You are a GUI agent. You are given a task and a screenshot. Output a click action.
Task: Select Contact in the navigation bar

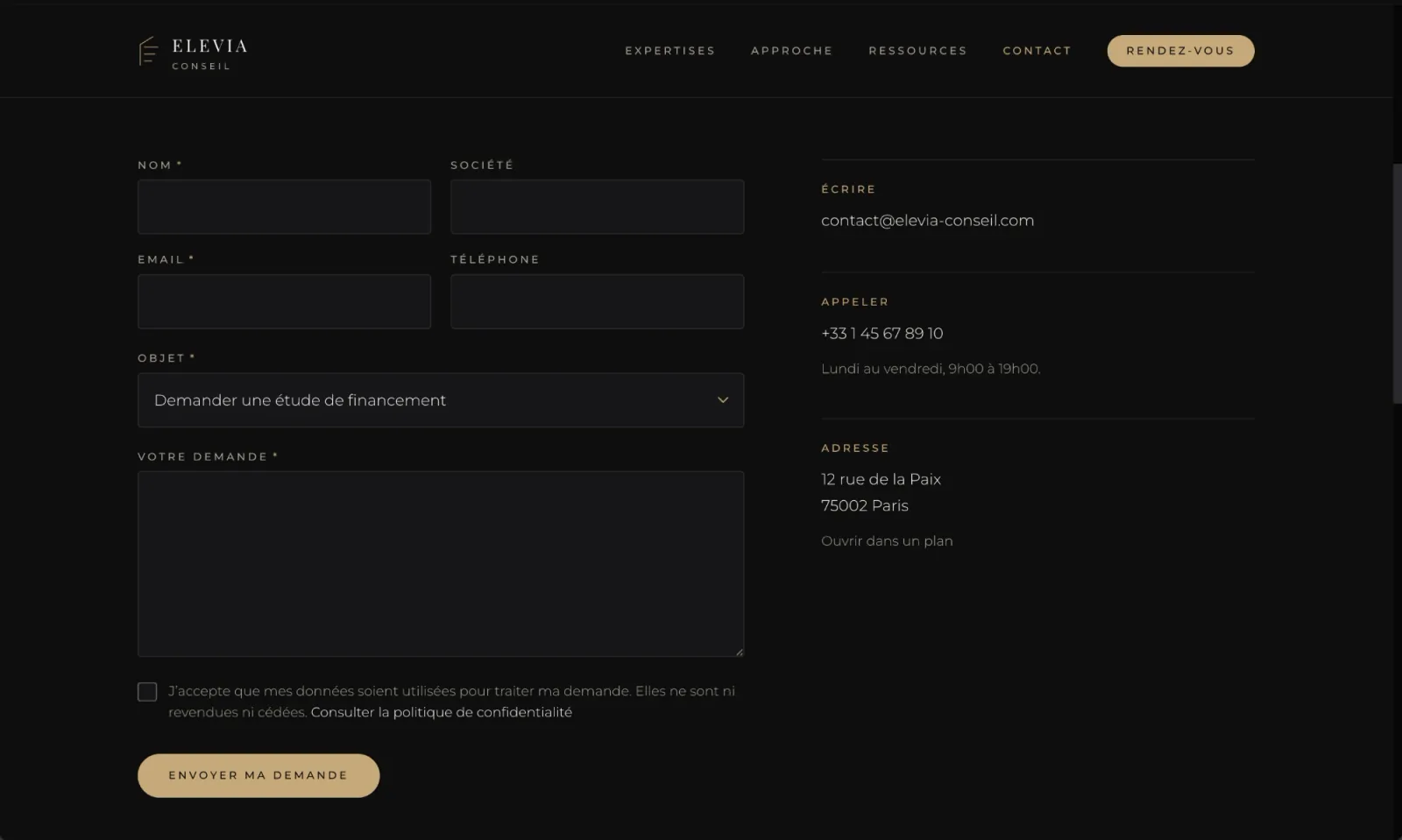[x=1037, y=51]
